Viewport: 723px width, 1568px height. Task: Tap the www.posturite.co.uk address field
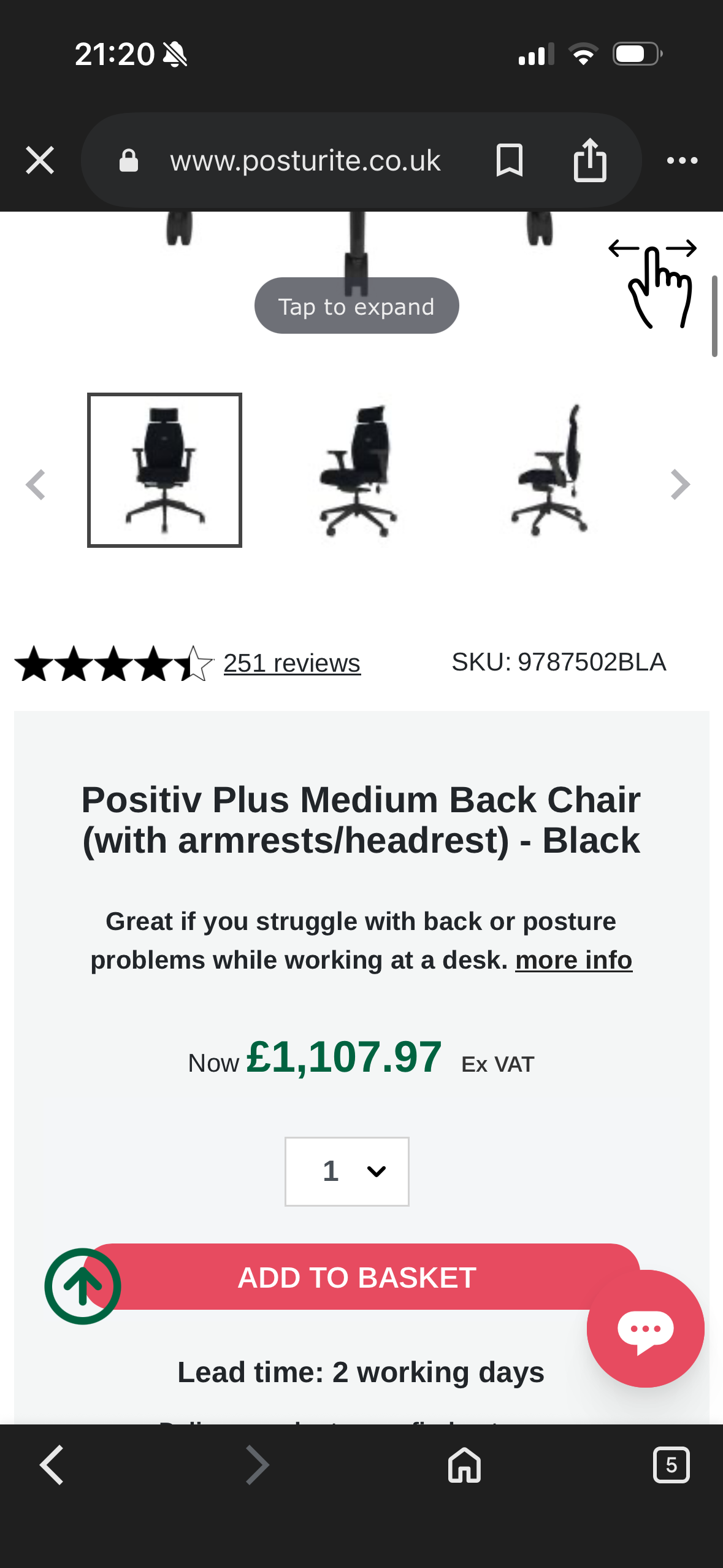click(305, 161)
